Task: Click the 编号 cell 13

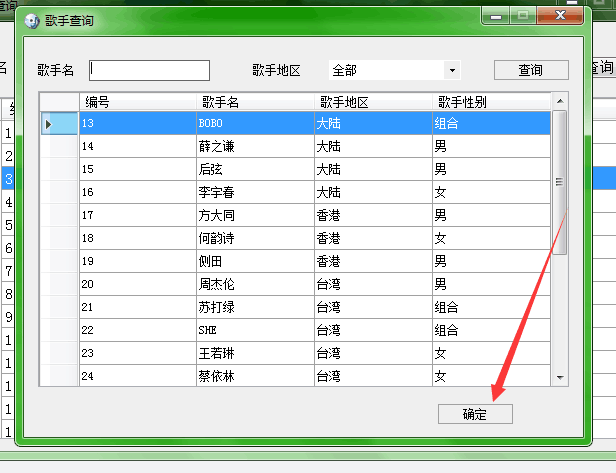Action: tap(138, 123)
